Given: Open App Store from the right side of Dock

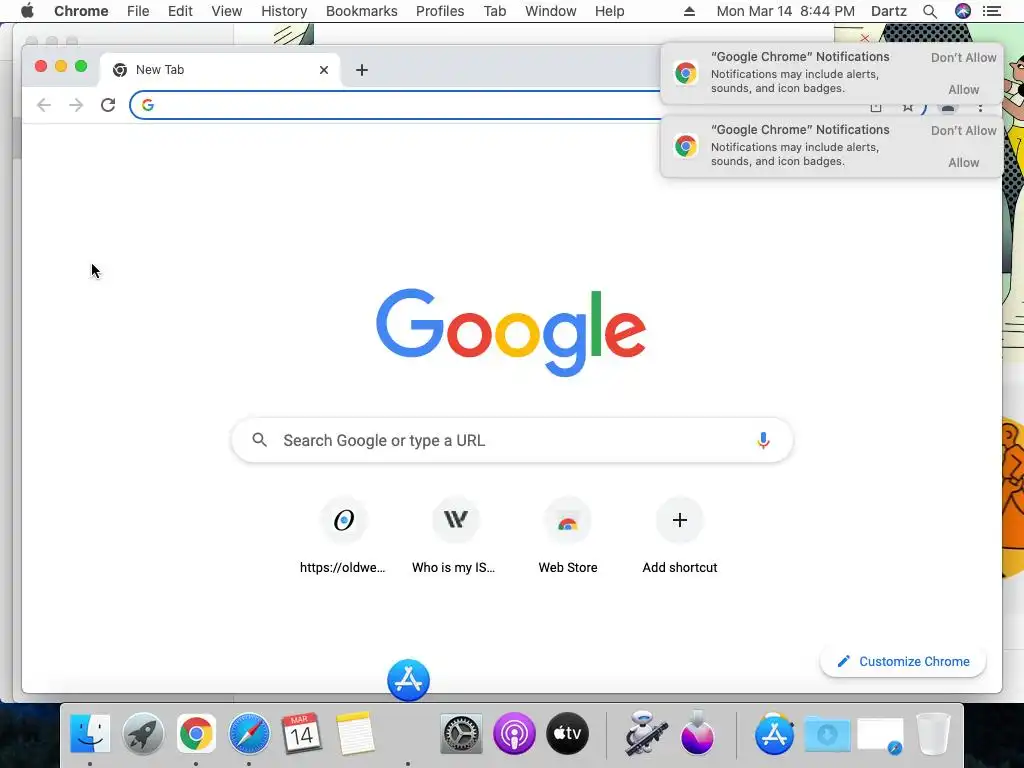Looking at the screenshot, I should tap(775, 733).
